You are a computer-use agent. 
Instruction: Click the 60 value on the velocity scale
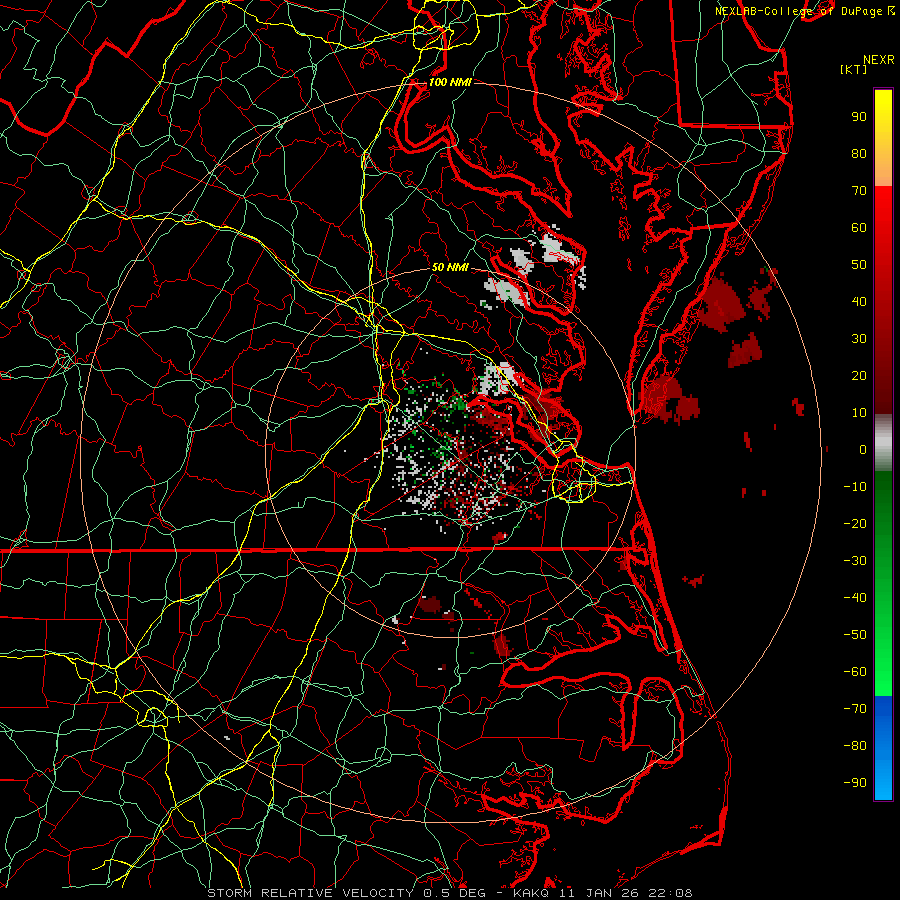(x=859, y=228)
